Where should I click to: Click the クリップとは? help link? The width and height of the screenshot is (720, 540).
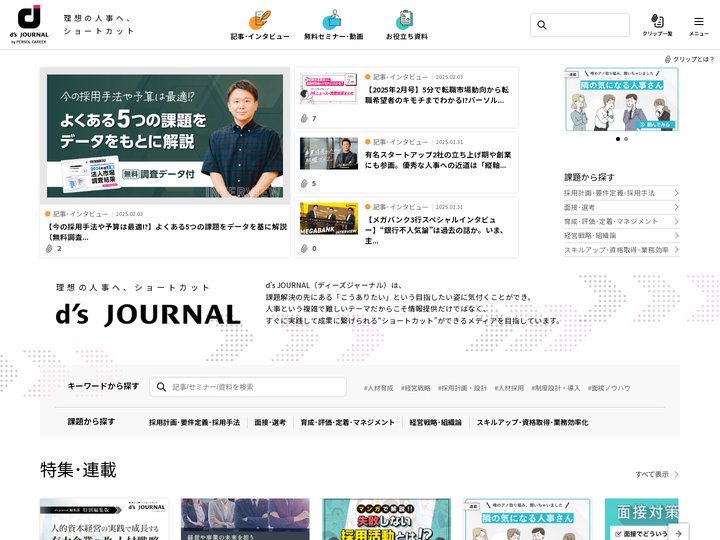pos(689,59)
